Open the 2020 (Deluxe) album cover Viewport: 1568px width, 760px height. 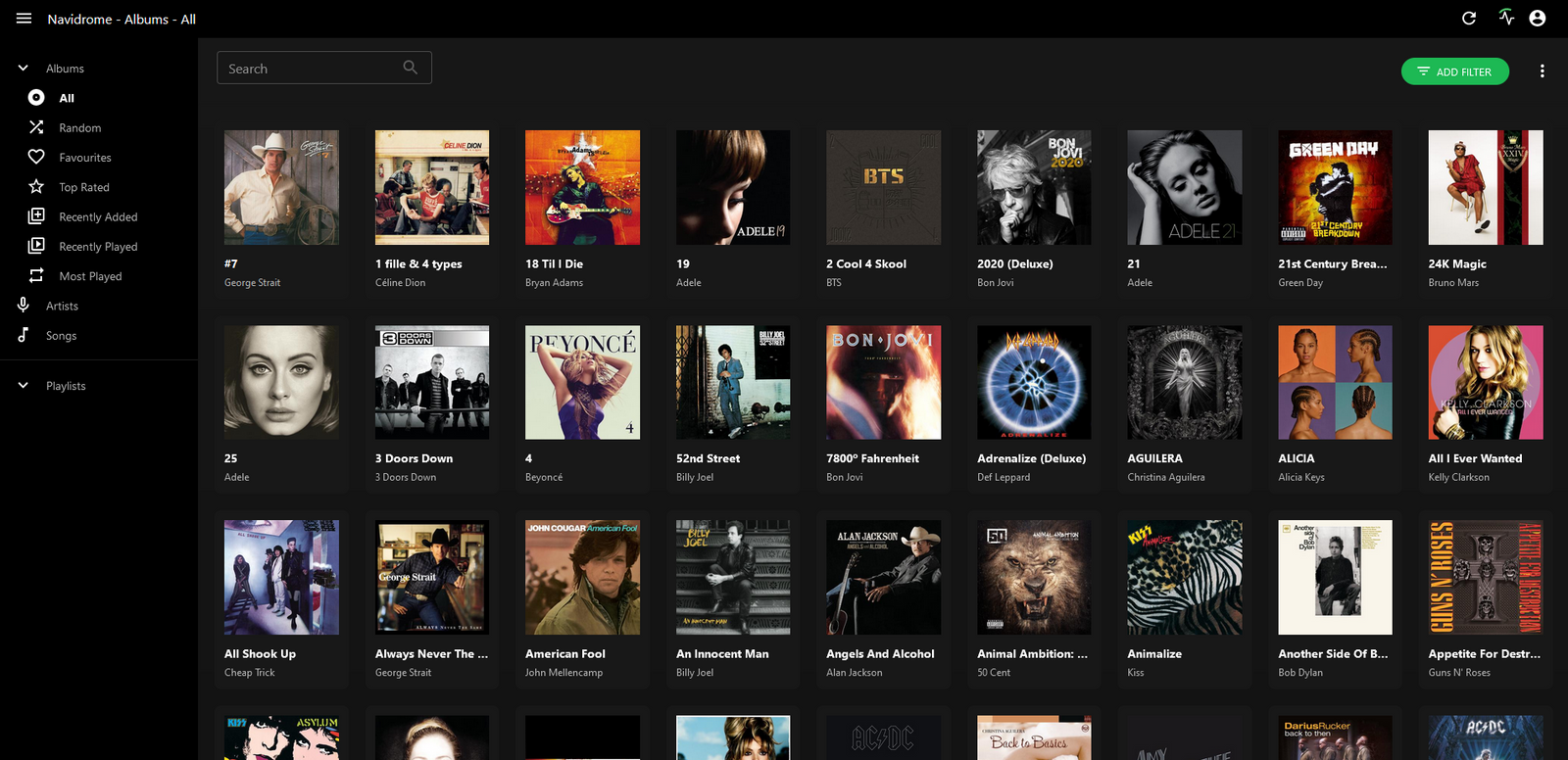click(x=1034, y=187)
